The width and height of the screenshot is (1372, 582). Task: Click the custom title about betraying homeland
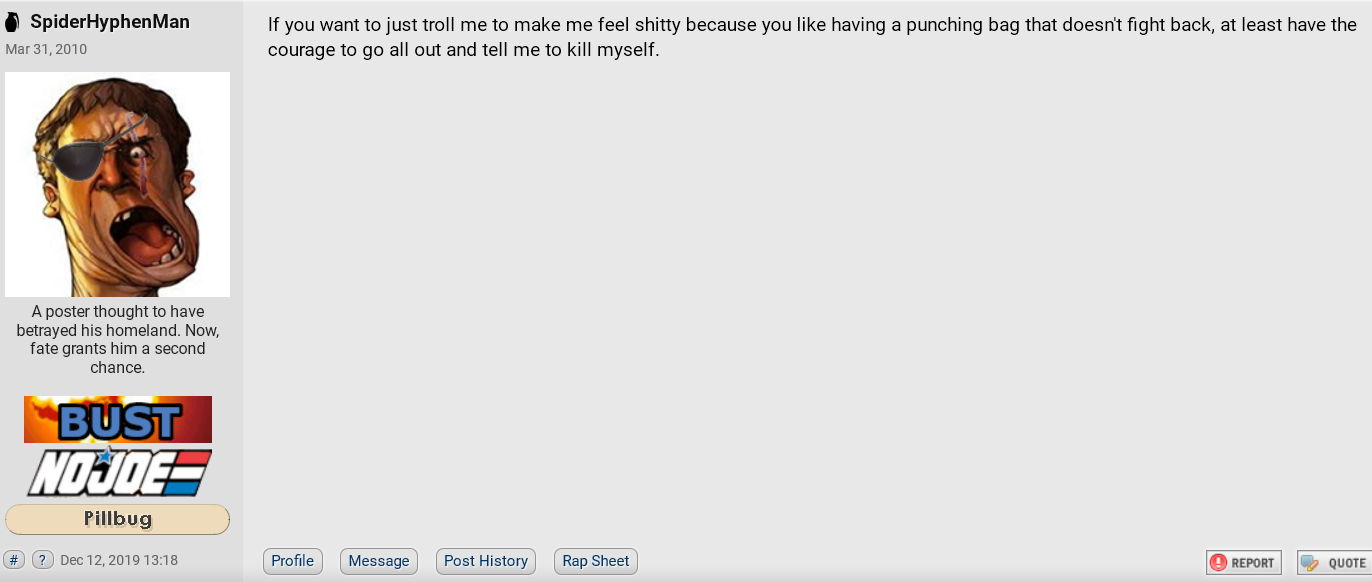(x=118, y=339)
